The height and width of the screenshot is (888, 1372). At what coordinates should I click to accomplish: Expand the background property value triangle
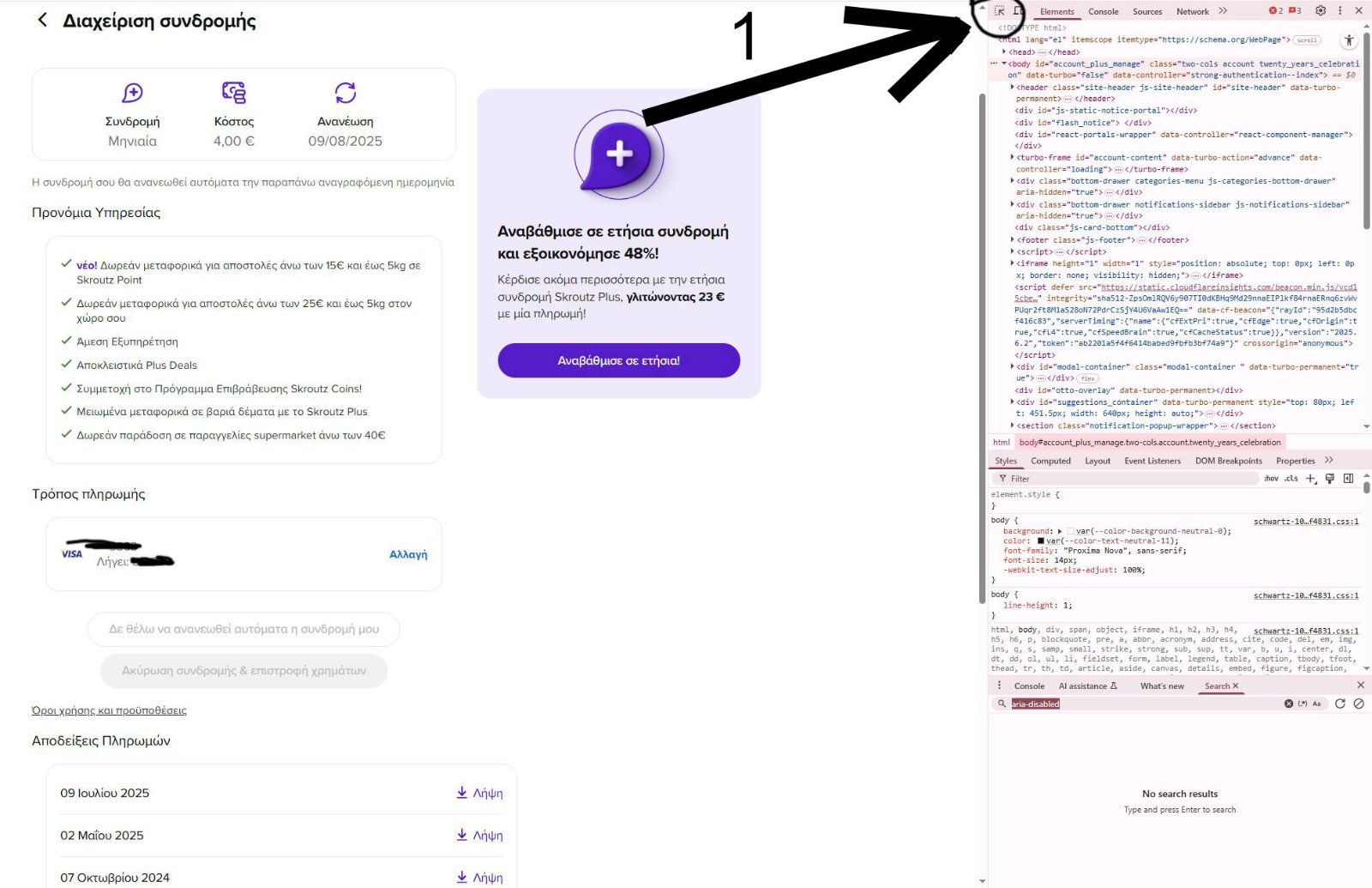tap(1060, 531)
